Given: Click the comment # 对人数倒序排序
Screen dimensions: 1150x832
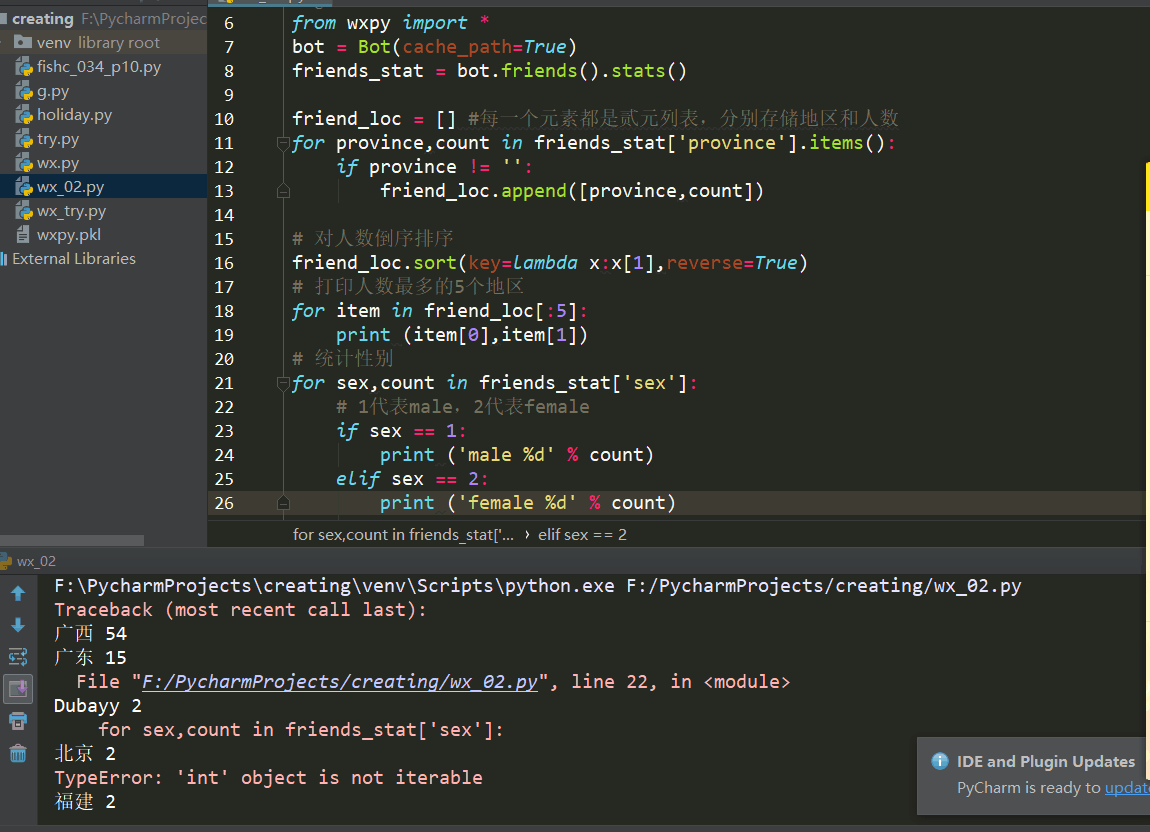Looking at the screenshot, I should [x=373, y=239].
